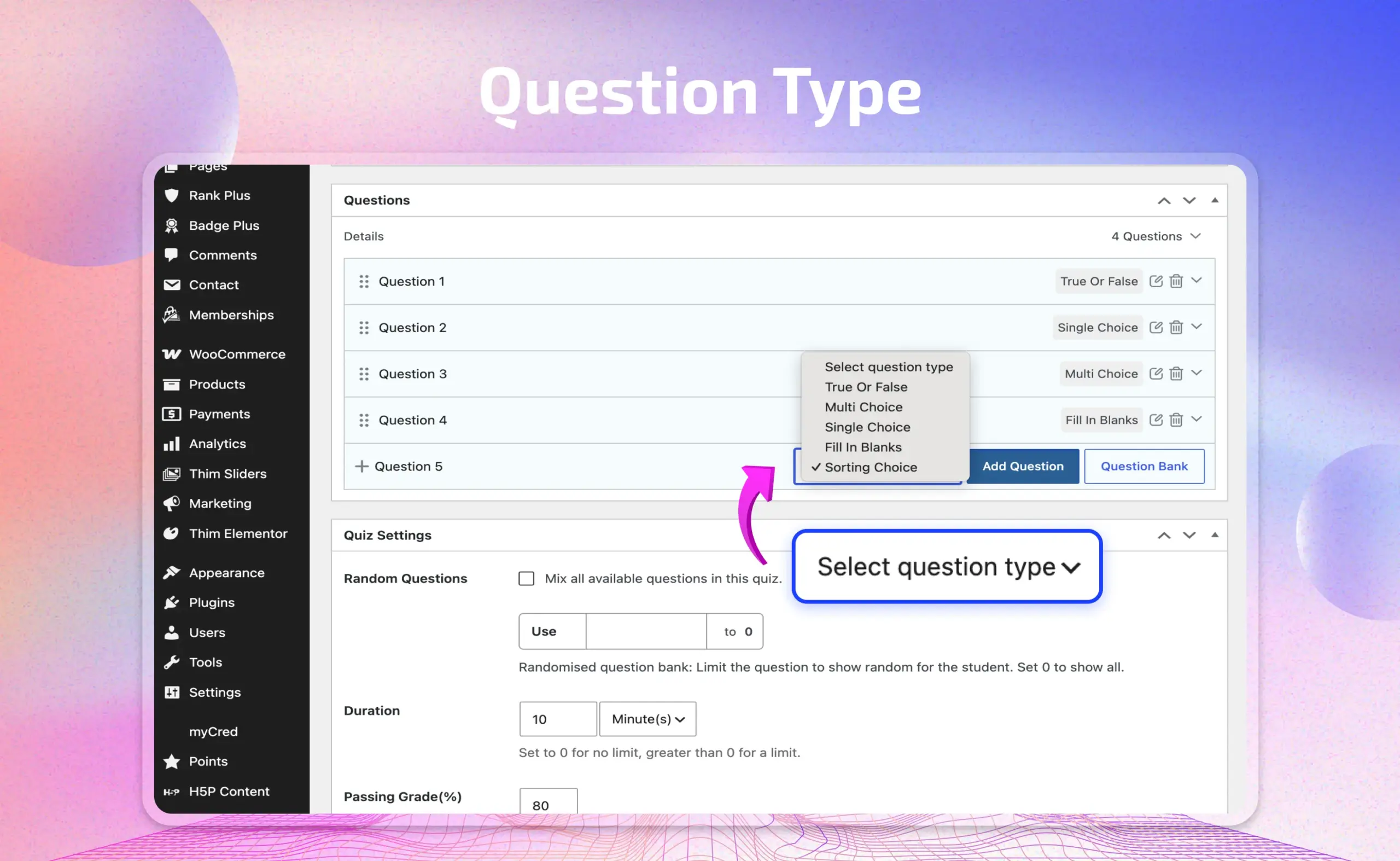The width and height of the screenshot is (1400, 861).
Task: Expand the Question 3 row chevron
Action: point(1197,373)
